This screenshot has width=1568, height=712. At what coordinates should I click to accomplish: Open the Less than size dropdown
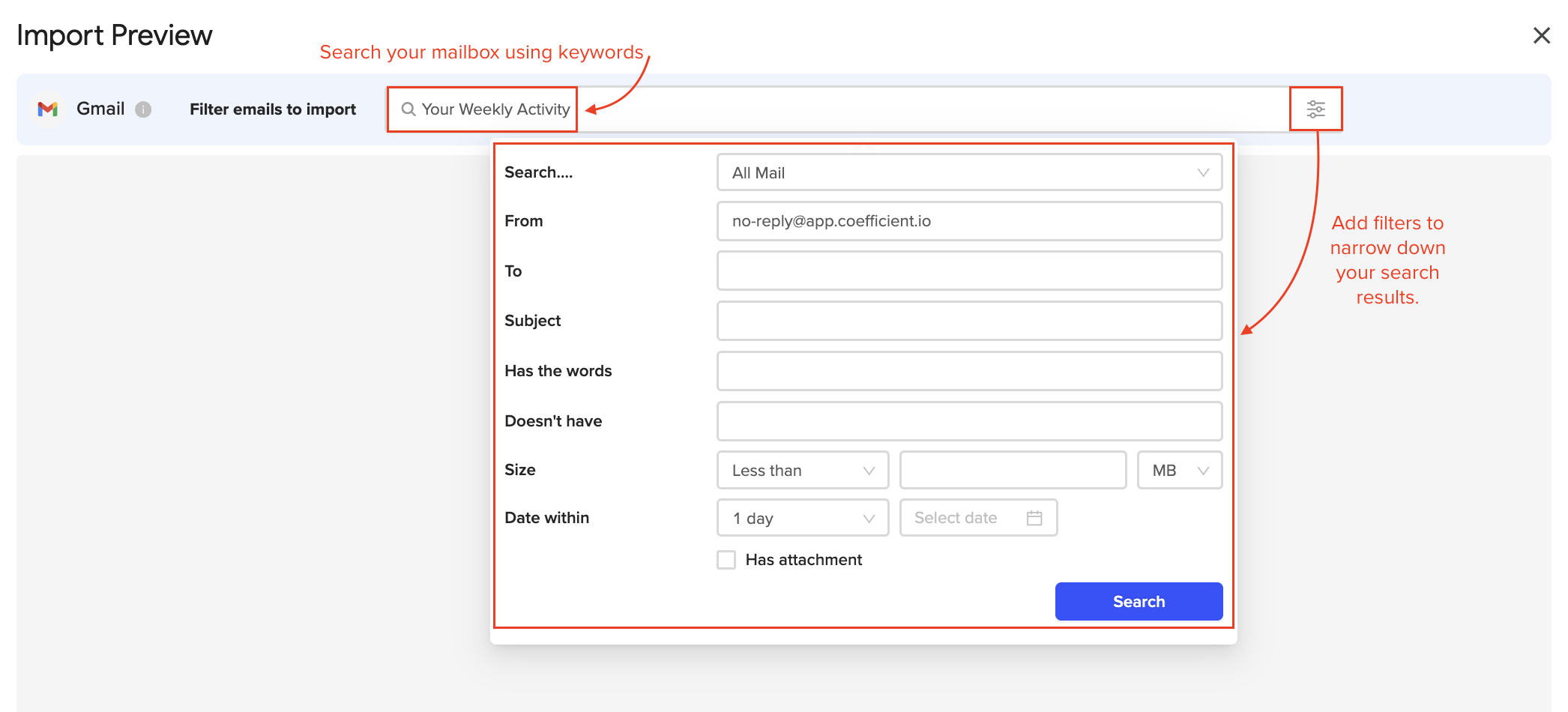pos(802,471)
